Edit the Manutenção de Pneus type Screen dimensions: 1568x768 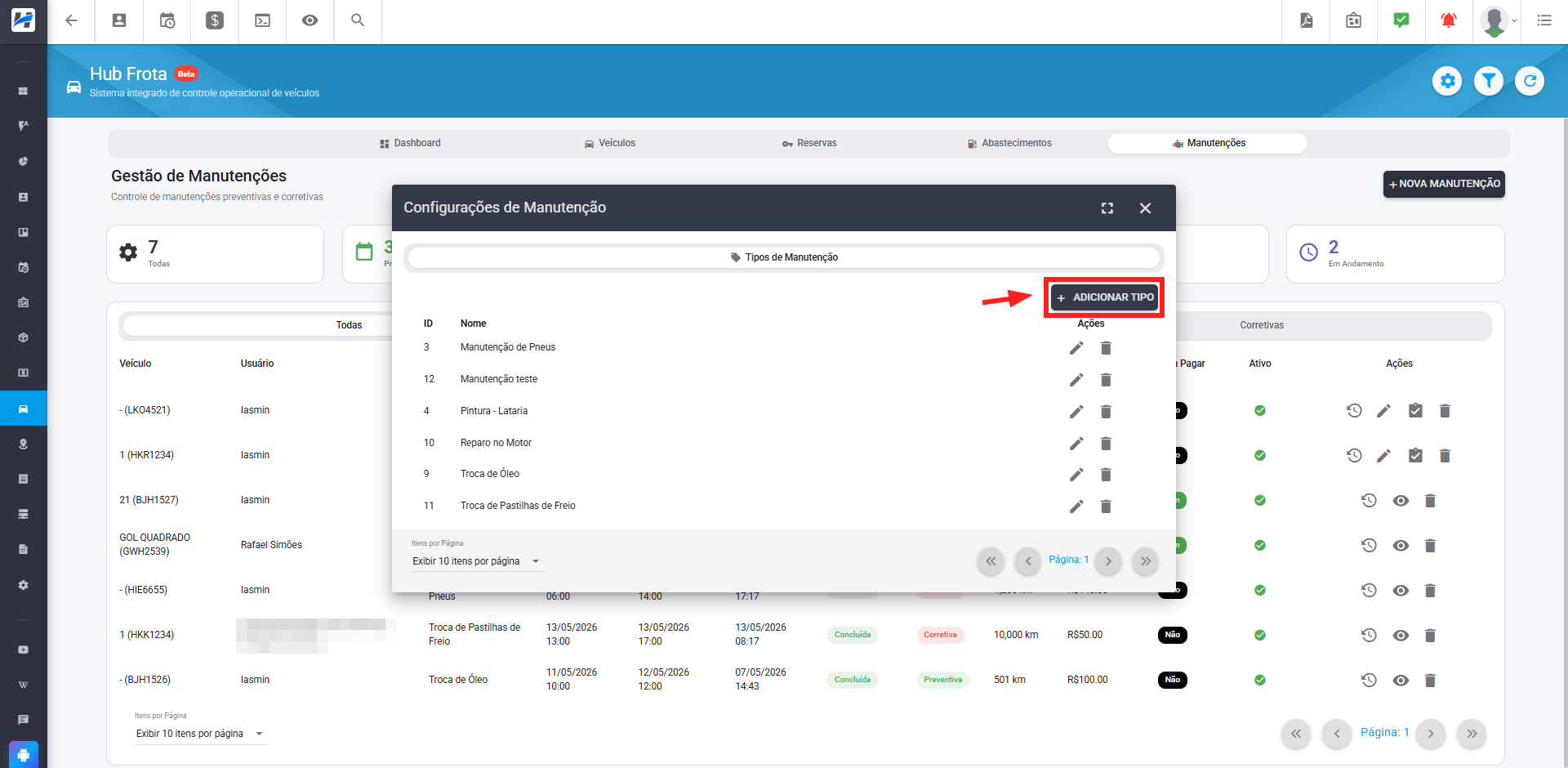(x=1076, y=348)
